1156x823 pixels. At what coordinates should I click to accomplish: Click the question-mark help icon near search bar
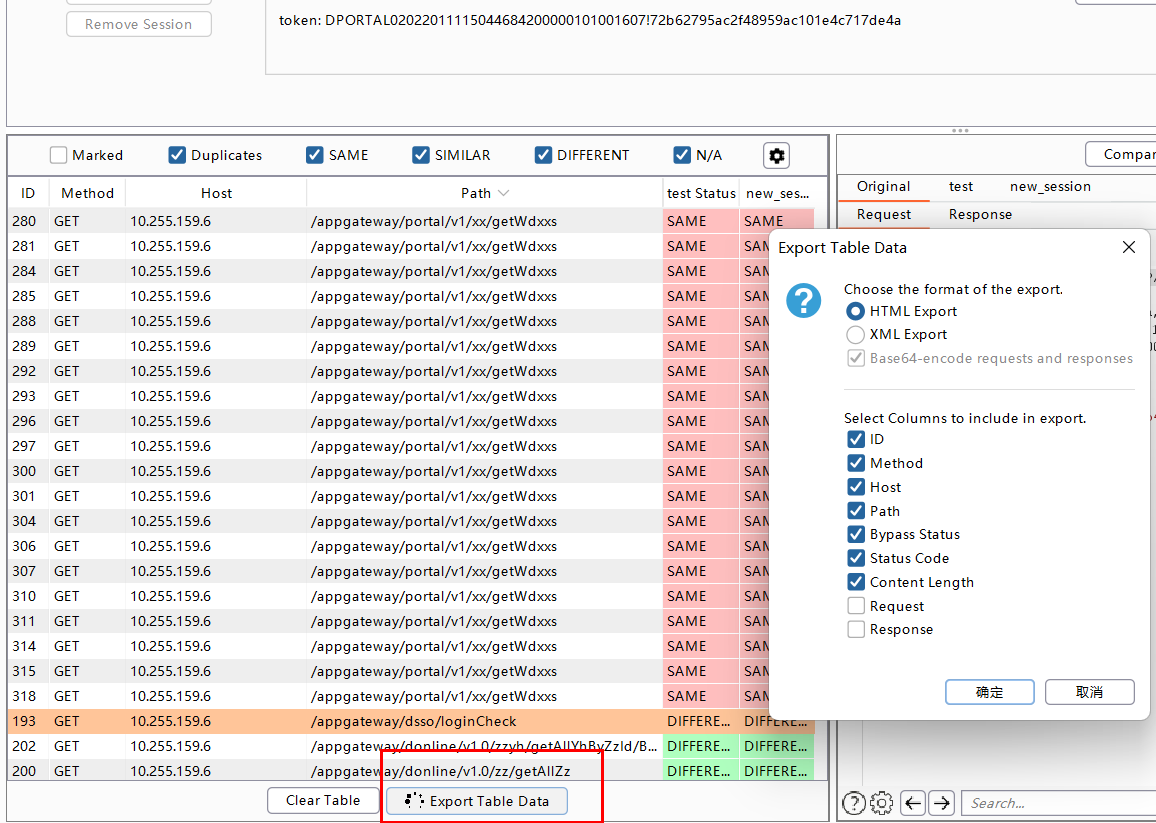point(853,803)
